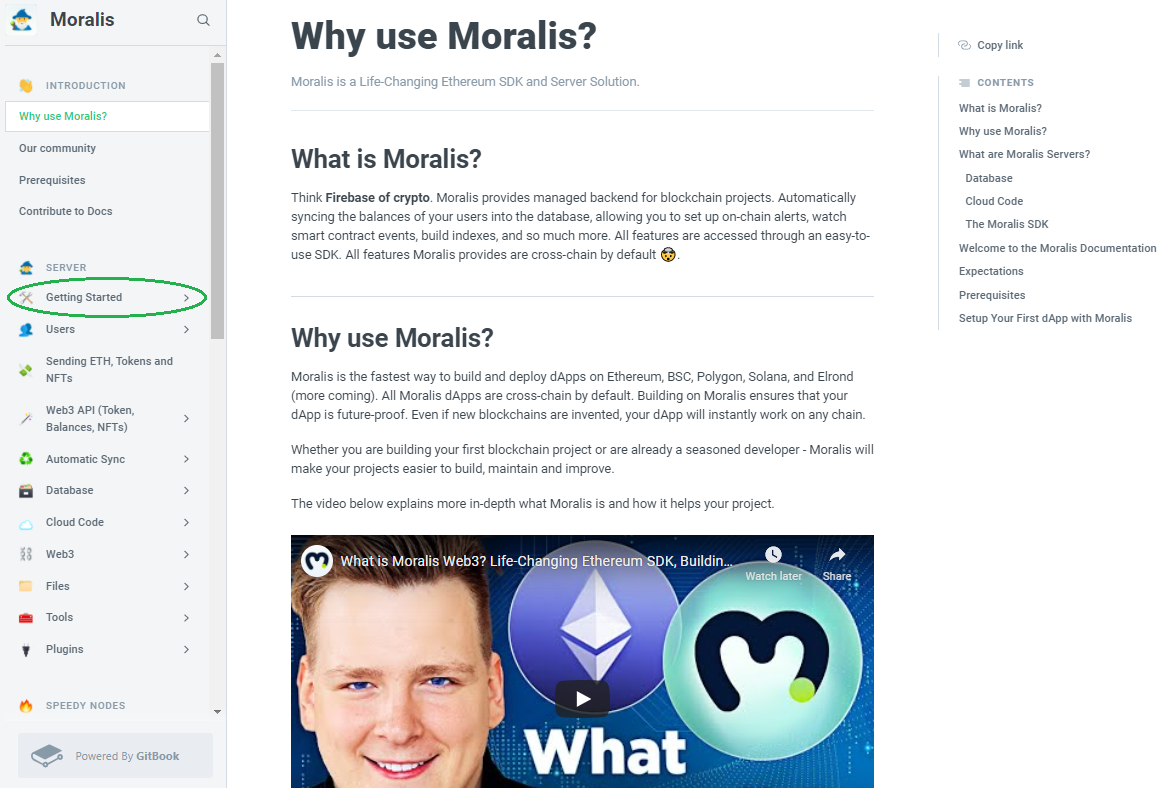Jump to The Moralis SDK section
This screenshot has width=1169, height=788.
(1006, 224)
